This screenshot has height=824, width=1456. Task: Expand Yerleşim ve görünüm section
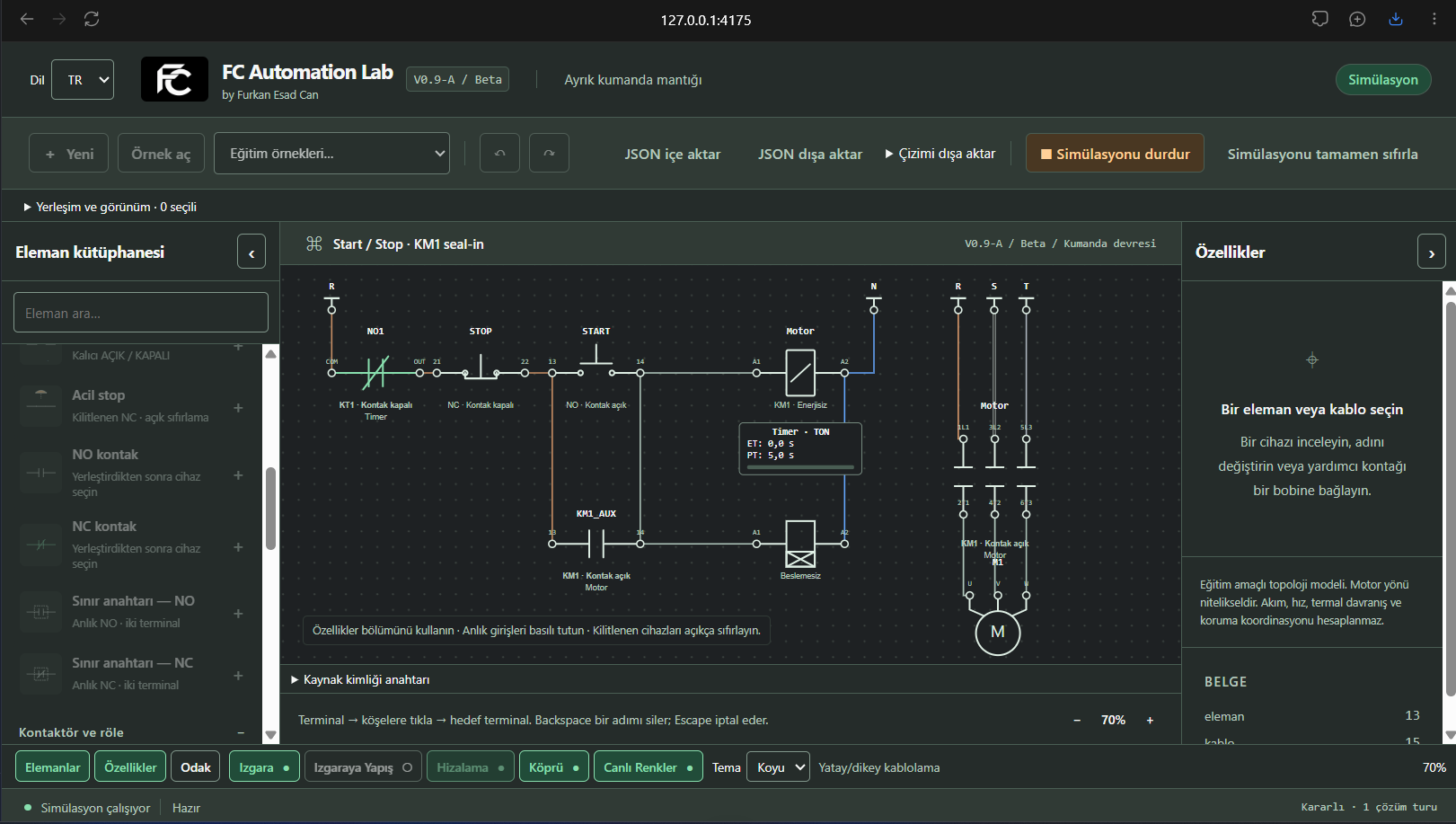click(110, 207)
